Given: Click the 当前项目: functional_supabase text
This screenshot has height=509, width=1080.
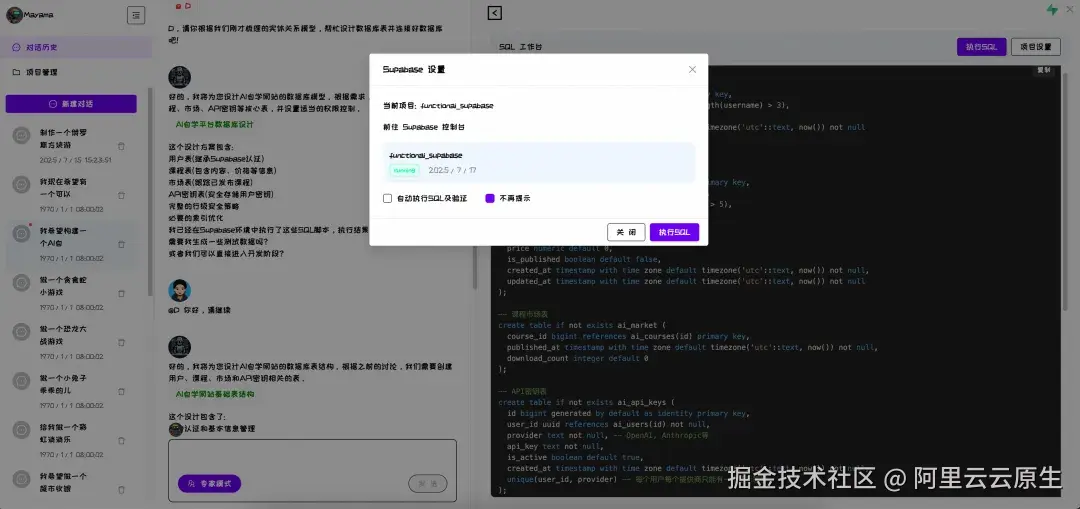Looking at the screenshot, I should tap(438, 105).
